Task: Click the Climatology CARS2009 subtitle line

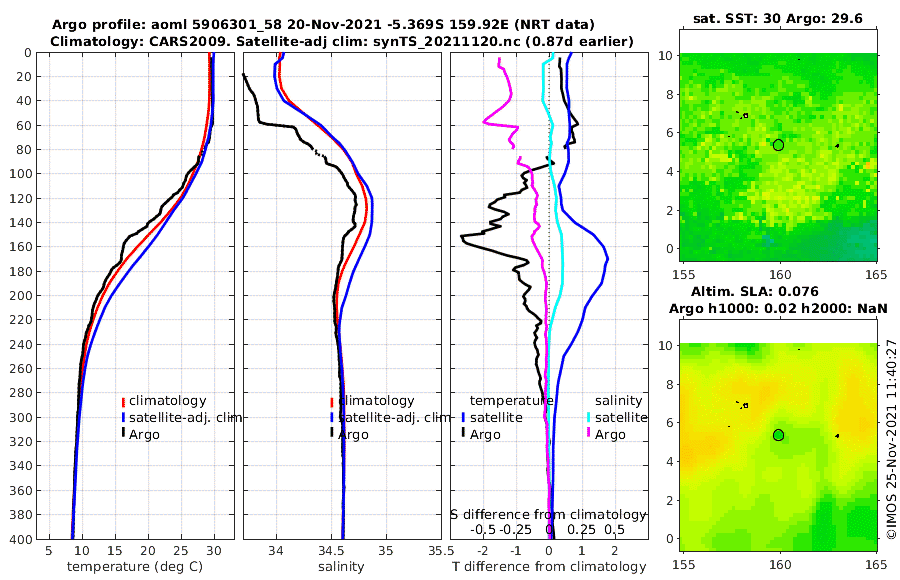Action: click(x=342, y=41)
